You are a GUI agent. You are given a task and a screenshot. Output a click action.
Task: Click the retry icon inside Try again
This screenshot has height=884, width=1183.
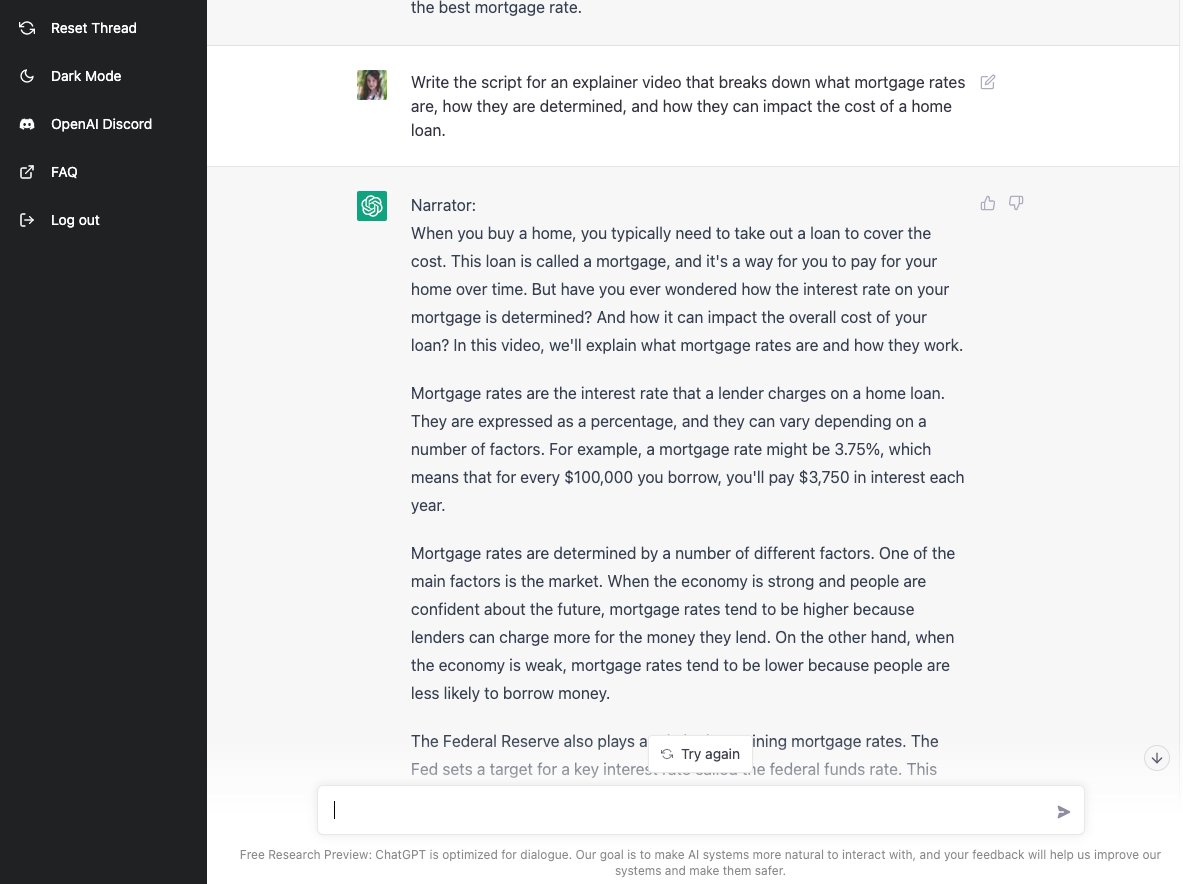[665, 754]
